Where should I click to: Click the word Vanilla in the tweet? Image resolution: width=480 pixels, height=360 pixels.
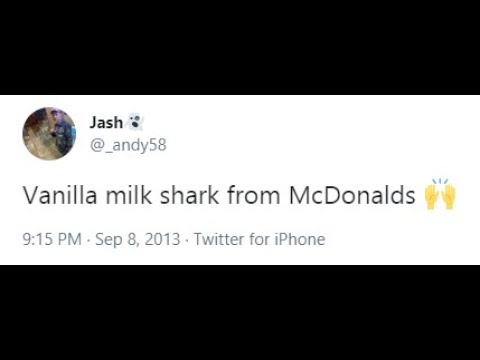tap(60, 195)
